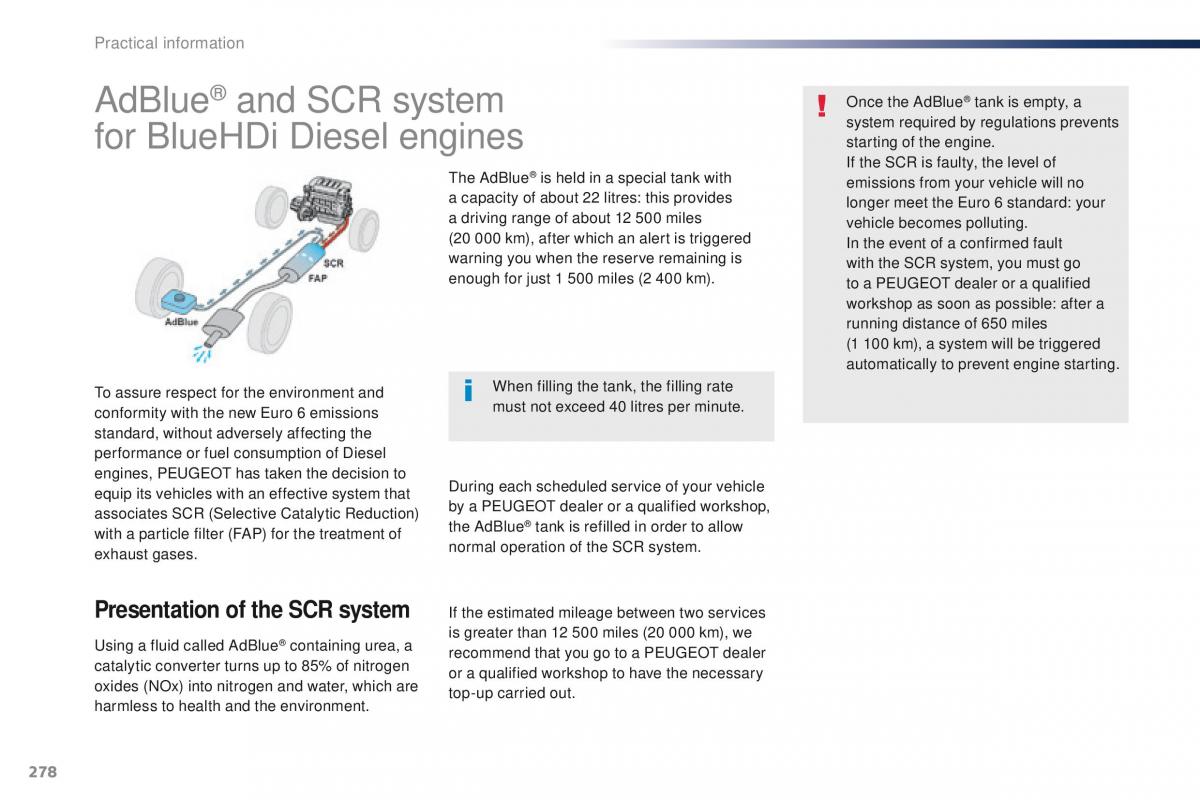Click 'If the estimated mileage between two services'
This screenshot has height=800, width=1200.
(x=607, y=613)
